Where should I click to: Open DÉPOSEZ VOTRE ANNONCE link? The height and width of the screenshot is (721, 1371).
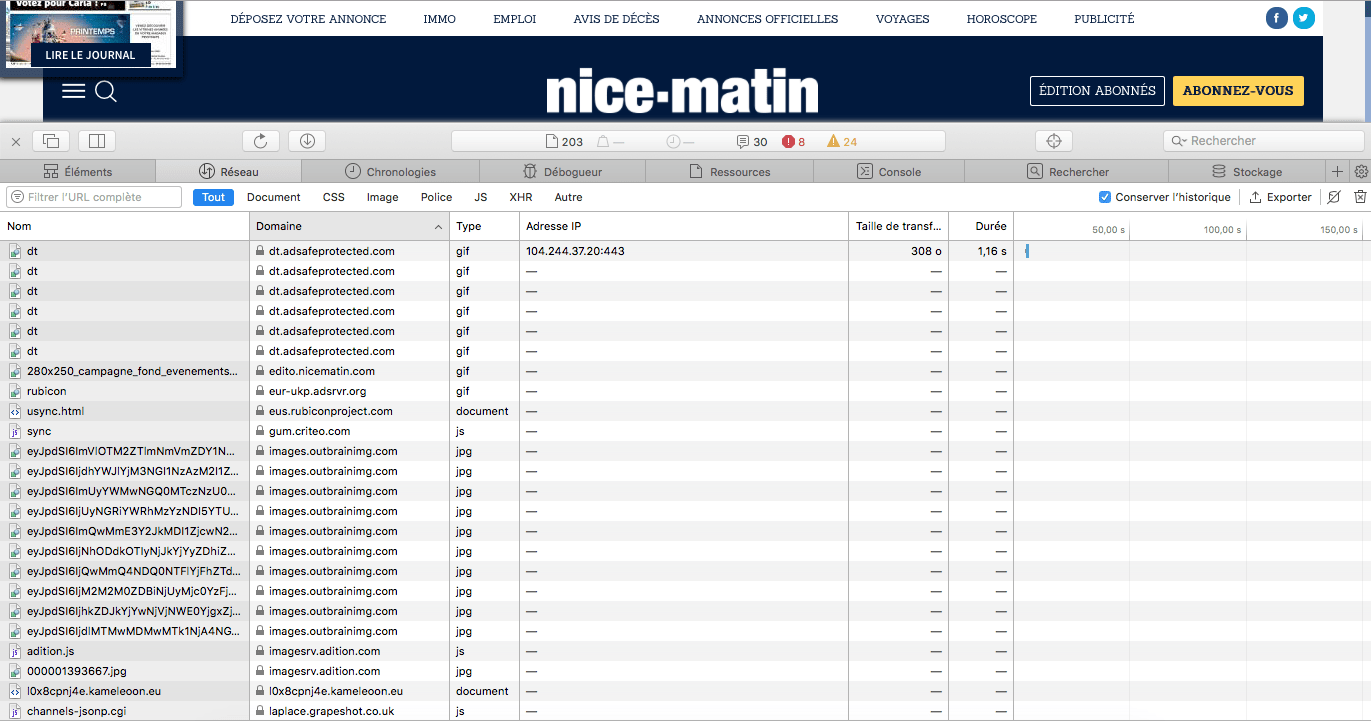pos(308,19)
